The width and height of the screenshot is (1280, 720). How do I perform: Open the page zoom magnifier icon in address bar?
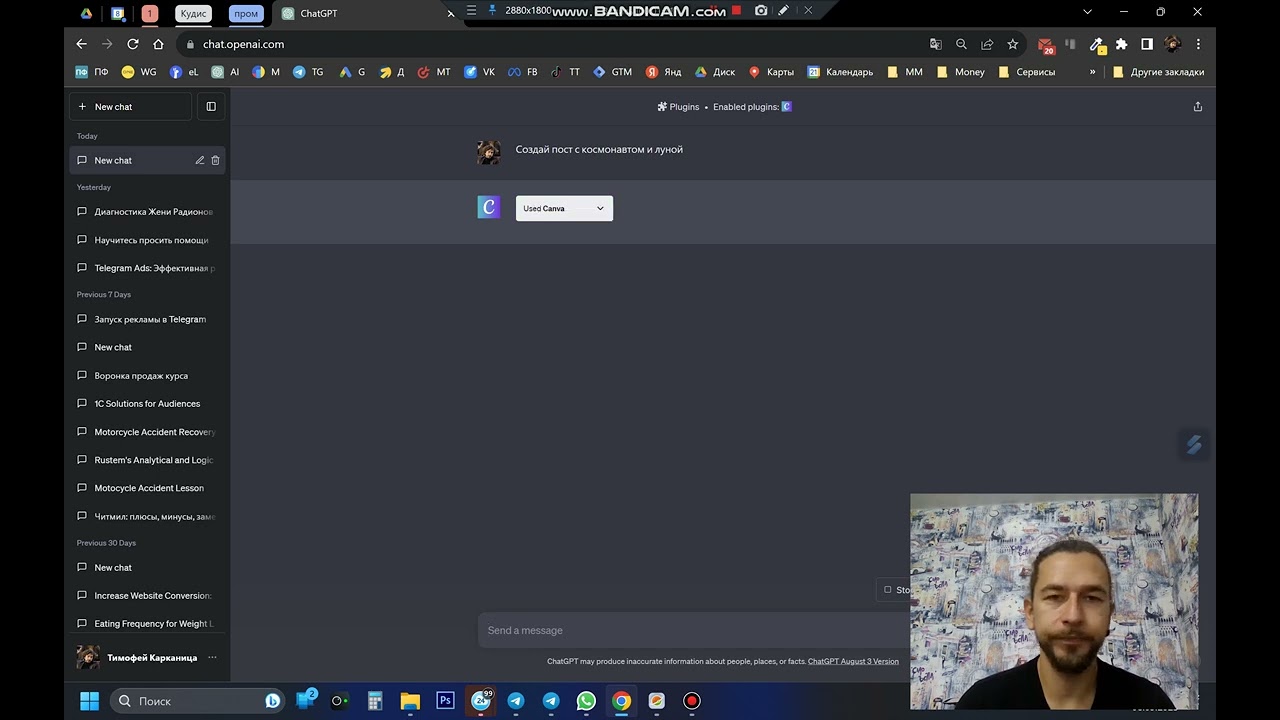pyautogui.click(x=961, y=44)
